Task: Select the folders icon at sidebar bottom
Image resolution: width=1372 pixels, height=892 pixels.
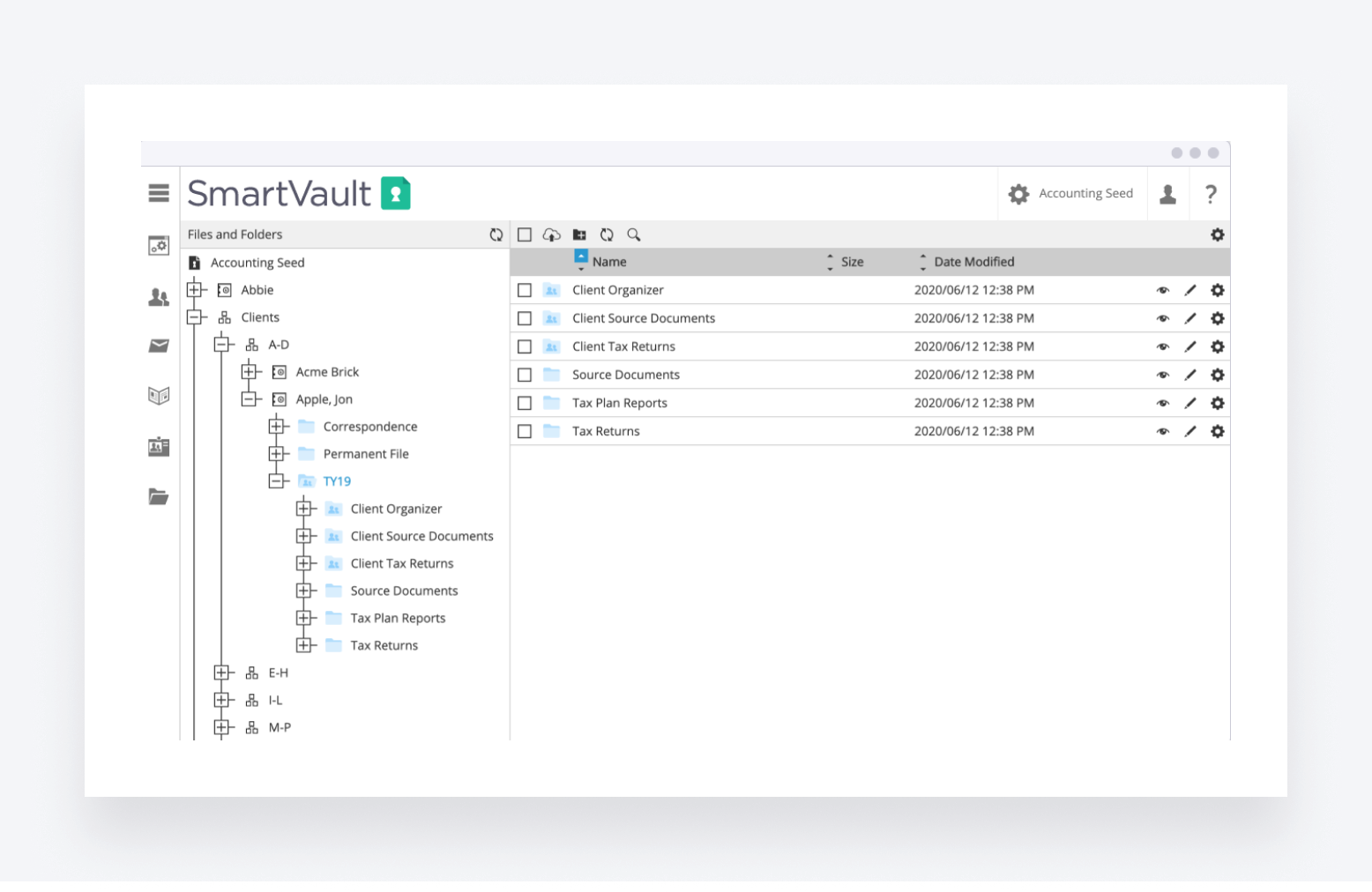Action: [x=159, y=496]
